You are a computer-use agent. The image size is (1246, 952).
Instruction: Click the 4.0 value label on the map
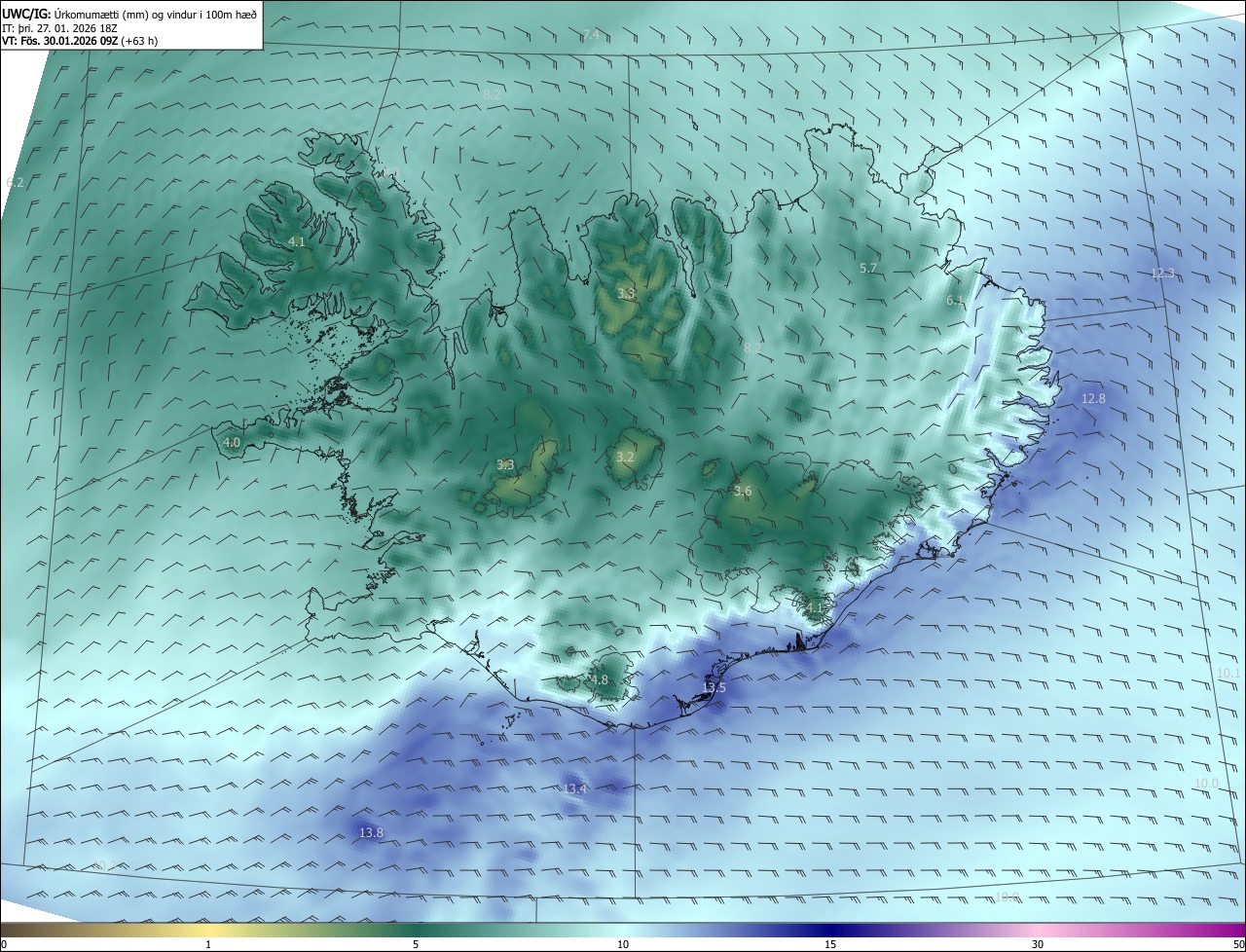pos(232,442)
